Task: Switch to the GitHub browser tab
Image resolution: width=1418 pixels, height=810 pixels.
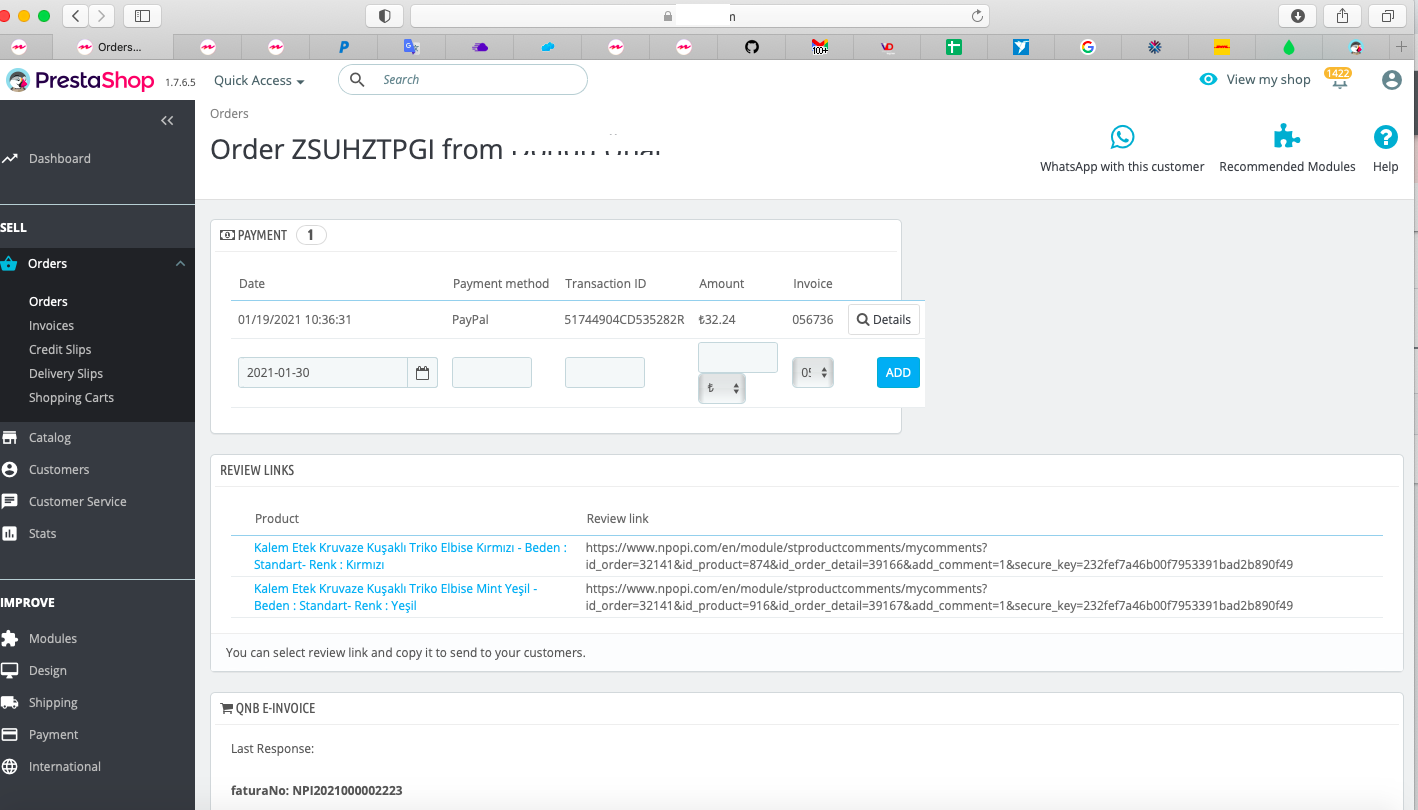Action: click(752, 47)
